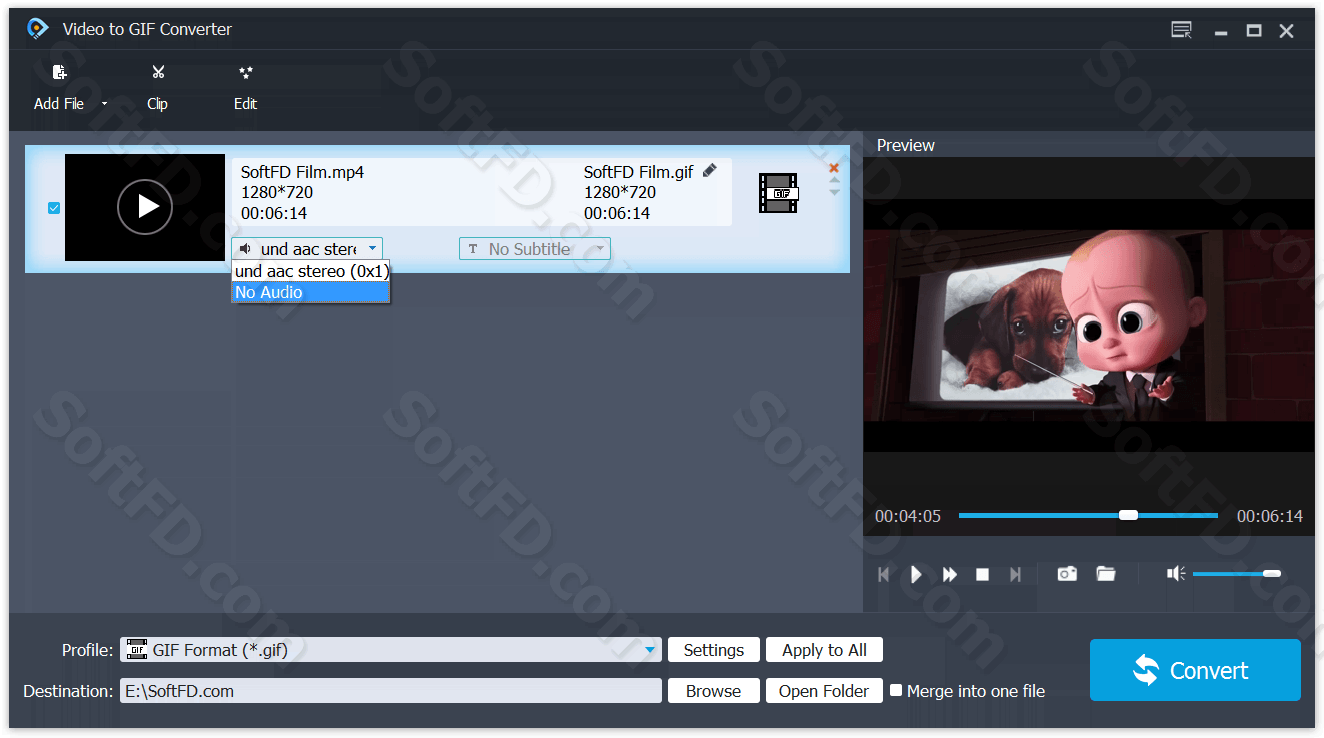
Task: Click the preview video frame
Action: 1089,325
